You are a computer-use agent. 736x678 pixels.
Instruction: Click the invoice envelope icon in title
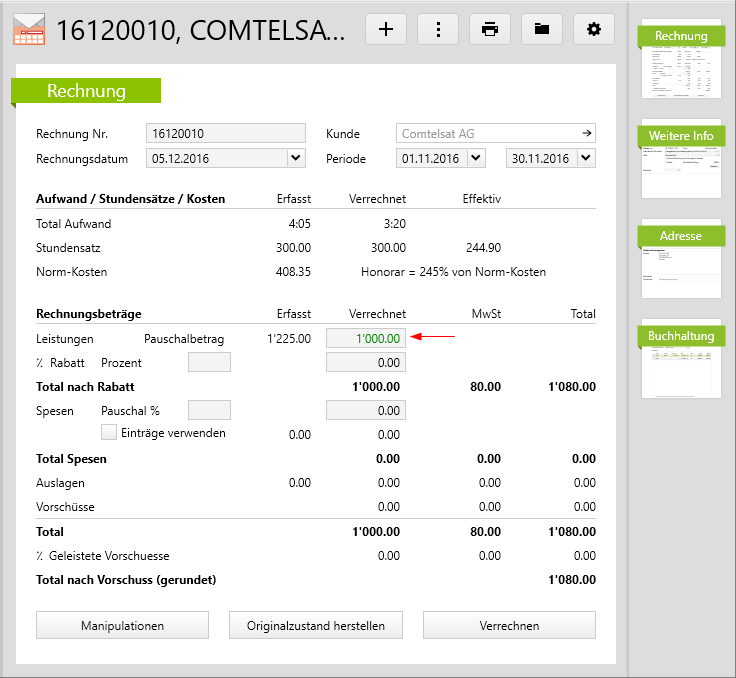coord(28,30)
